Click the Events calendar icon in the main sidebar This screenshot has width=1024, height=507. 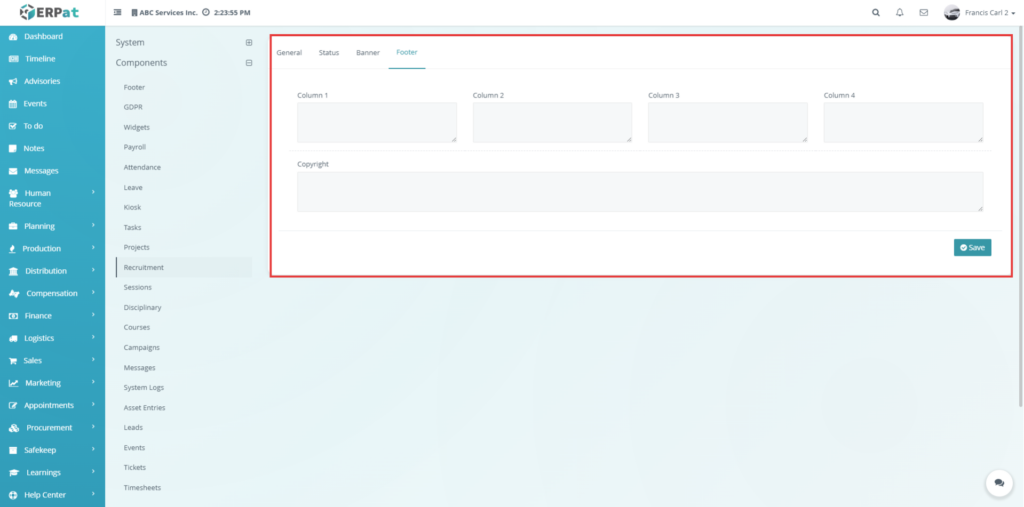(x=13, y=104)
